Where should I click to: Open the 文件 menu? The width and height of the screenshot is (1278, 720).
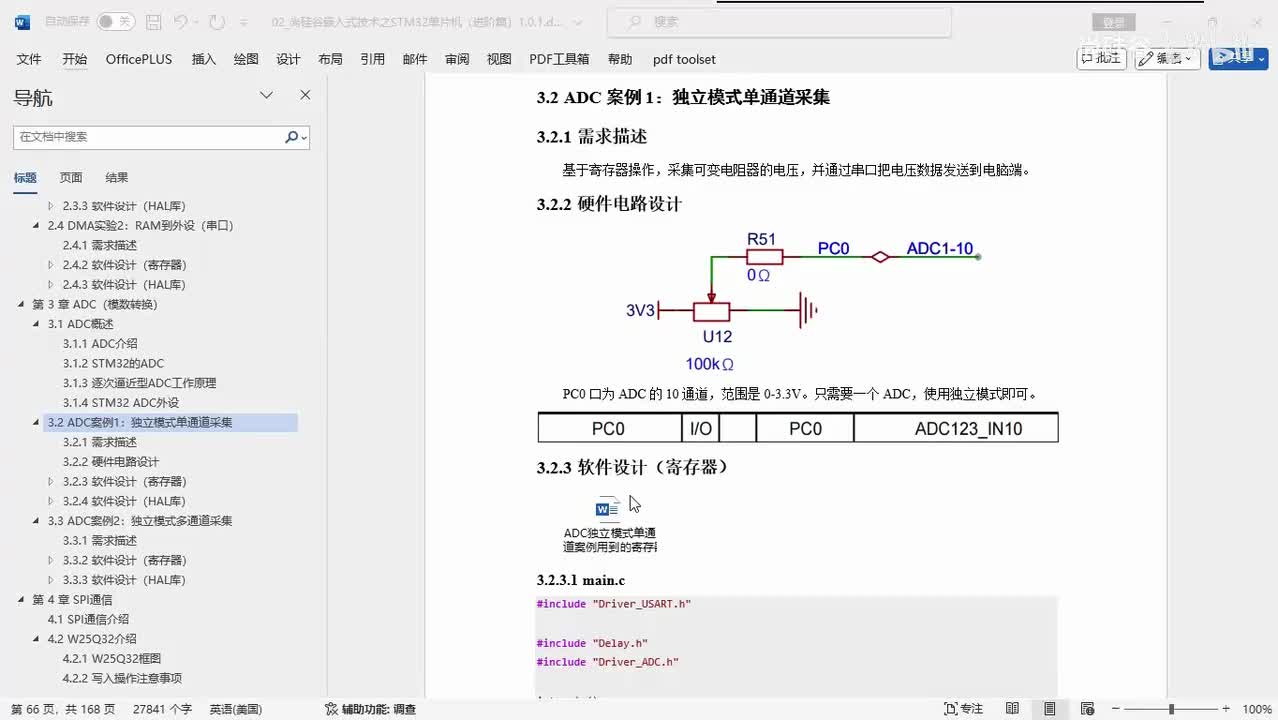(x=29, y=59)
